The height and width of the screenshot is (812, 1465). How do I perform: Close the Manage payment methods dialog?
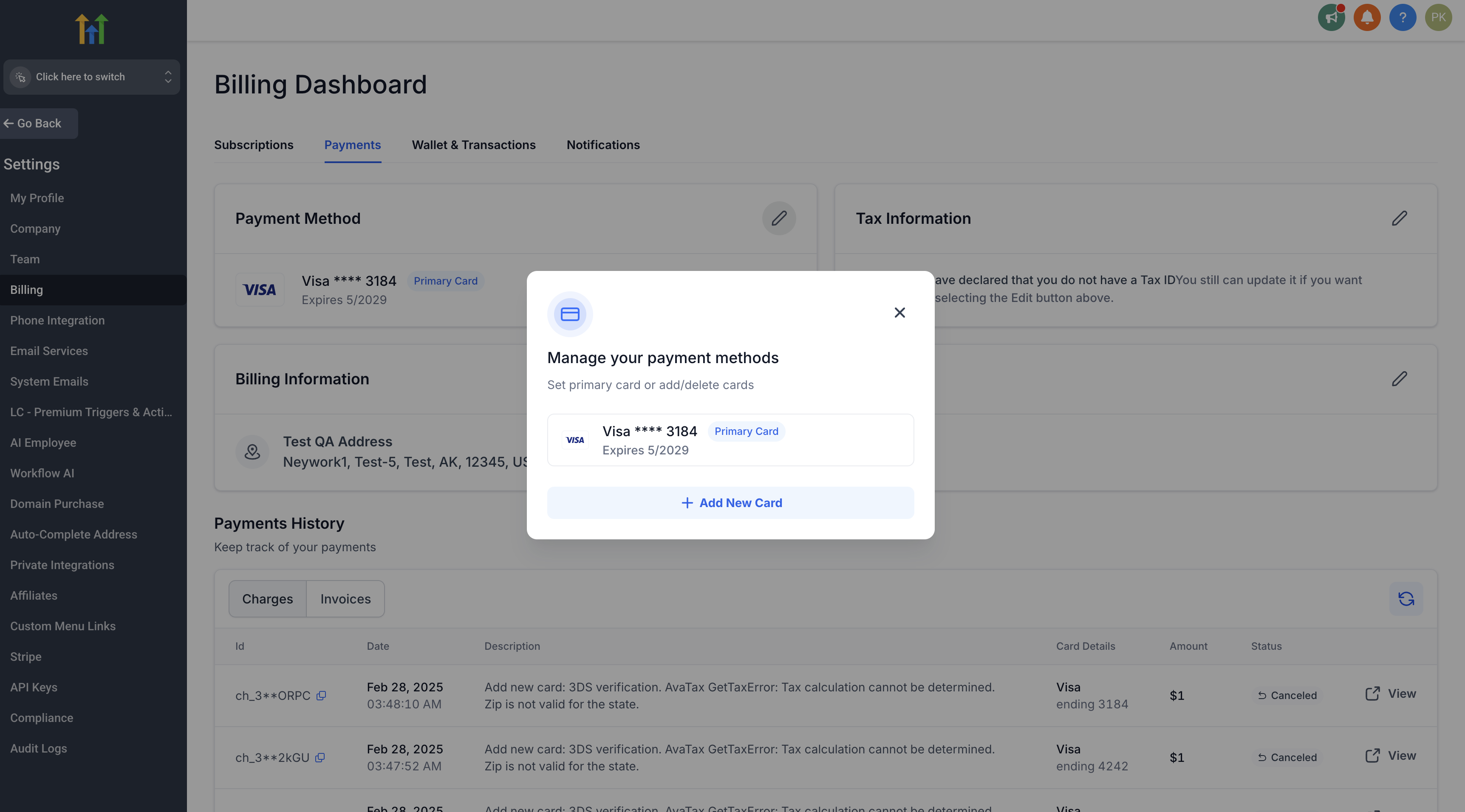point(899,313)
